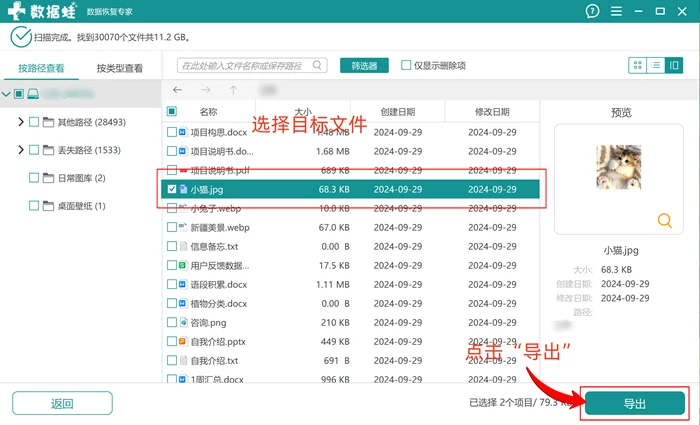Enable the 仅显示删除项 checkbox
700x425 pixels.
(x=406, y=65)
